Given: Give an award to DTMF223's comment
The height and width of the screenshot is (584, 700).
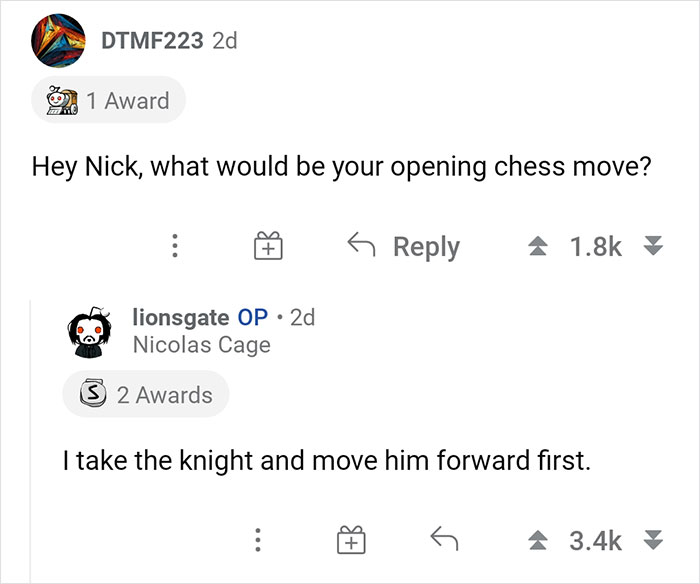Looking at the screenshot, I should click(267, 246).
